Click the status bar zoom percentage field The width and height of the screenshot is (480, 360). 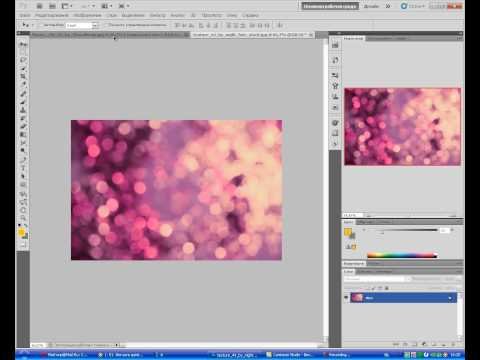[37, 345]
